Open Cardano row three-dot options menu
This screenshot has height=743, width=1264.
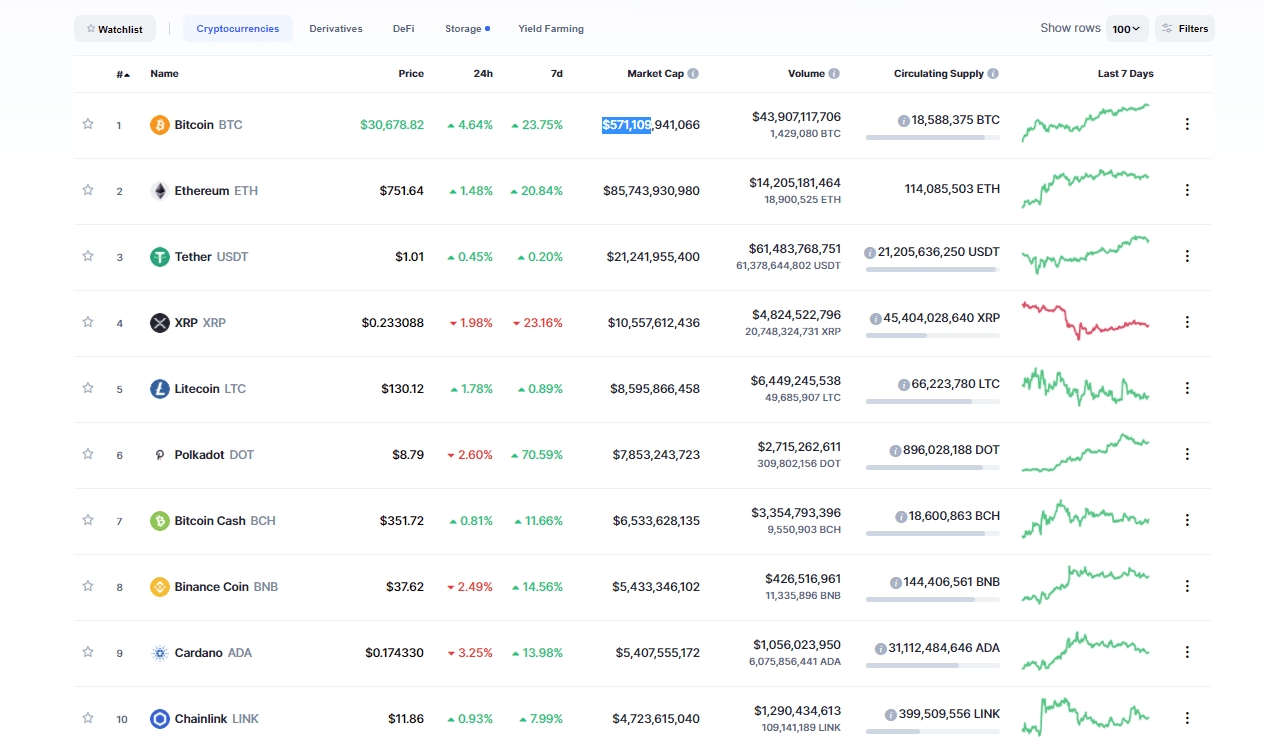click(x=1187, y=652)
